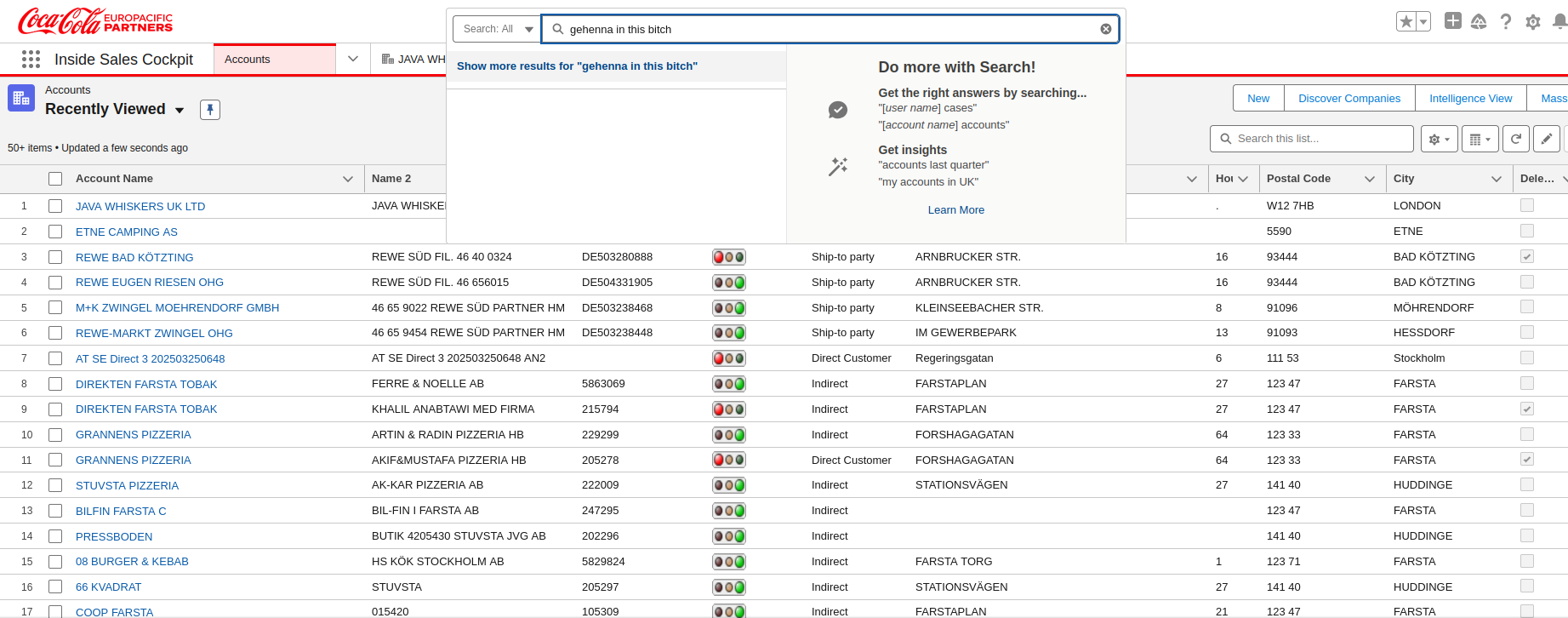
Task: Refresh the accounts list
Action: [1516, 139]
